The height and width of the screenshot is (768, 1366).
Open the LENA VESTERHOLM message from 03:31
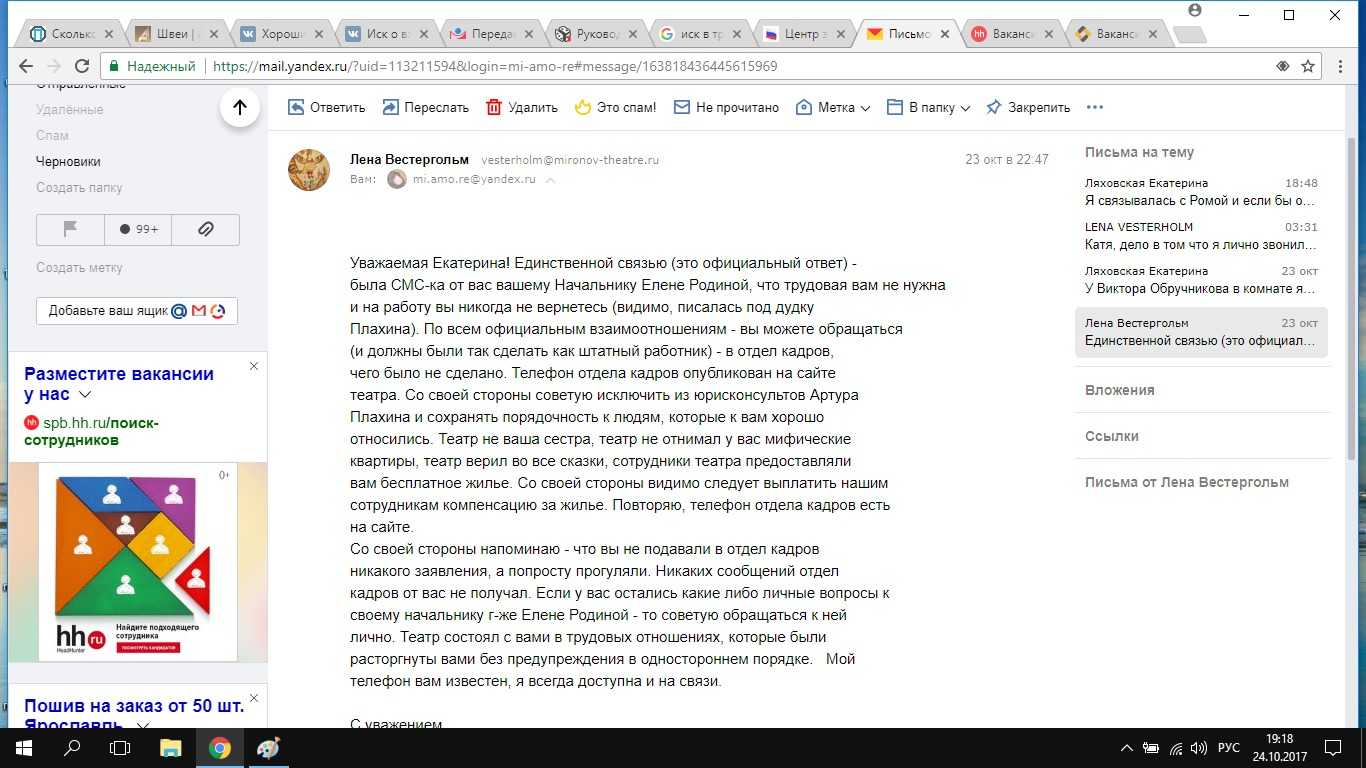click(1201, 236)
